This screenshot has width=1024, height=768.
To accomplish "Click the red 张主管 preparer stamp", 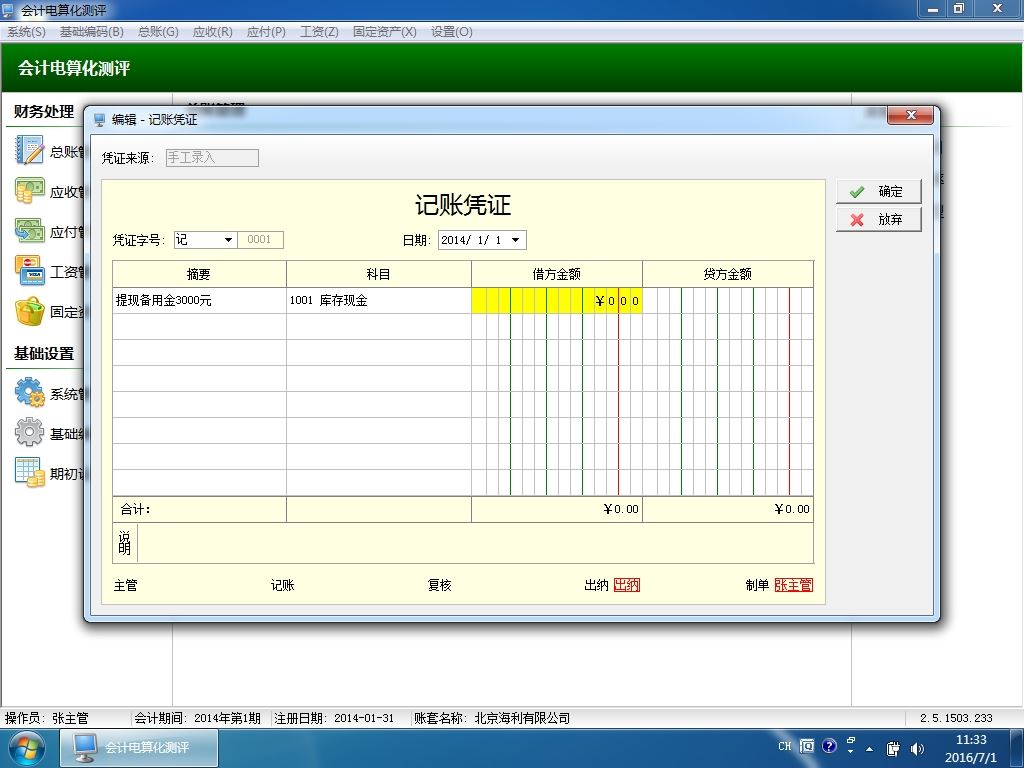I will 793,585.
